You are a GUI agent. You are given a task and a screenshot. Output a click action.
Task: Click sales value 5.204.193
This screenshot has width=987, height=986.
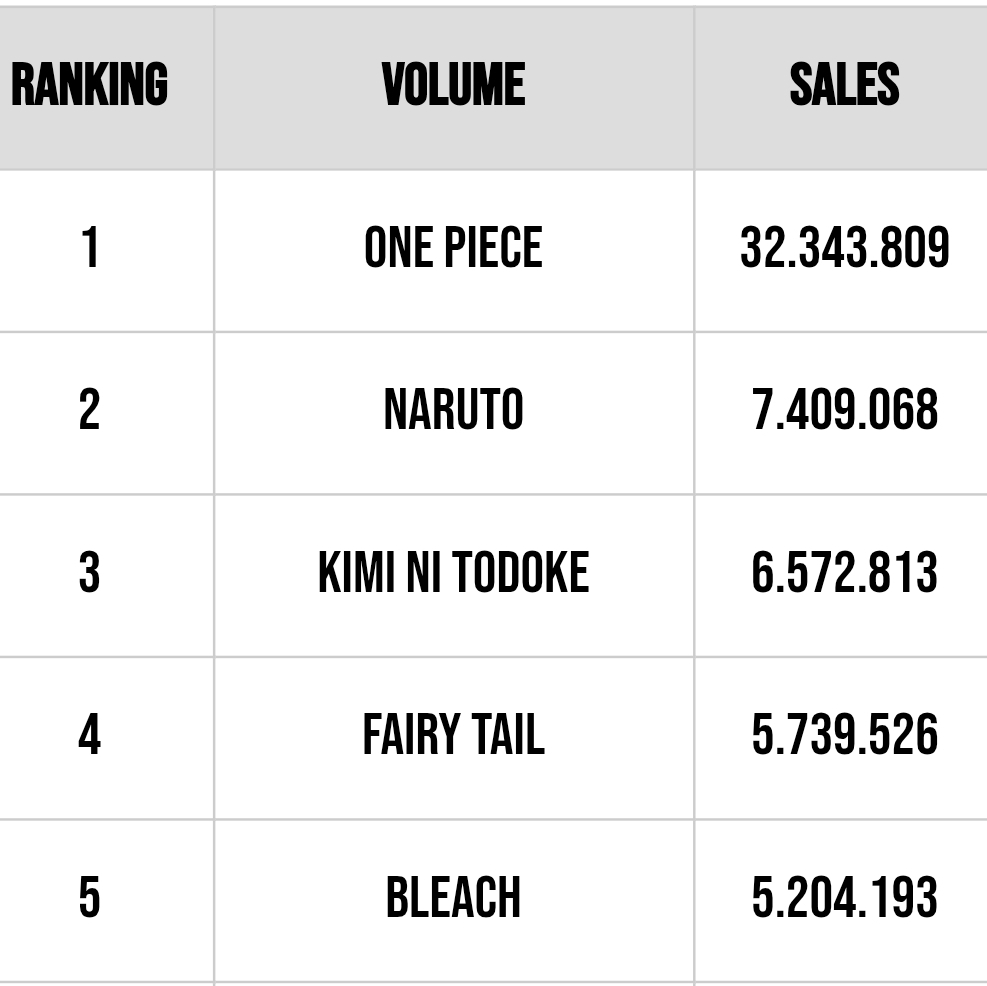pyautogui.click(x=844, y=897)
